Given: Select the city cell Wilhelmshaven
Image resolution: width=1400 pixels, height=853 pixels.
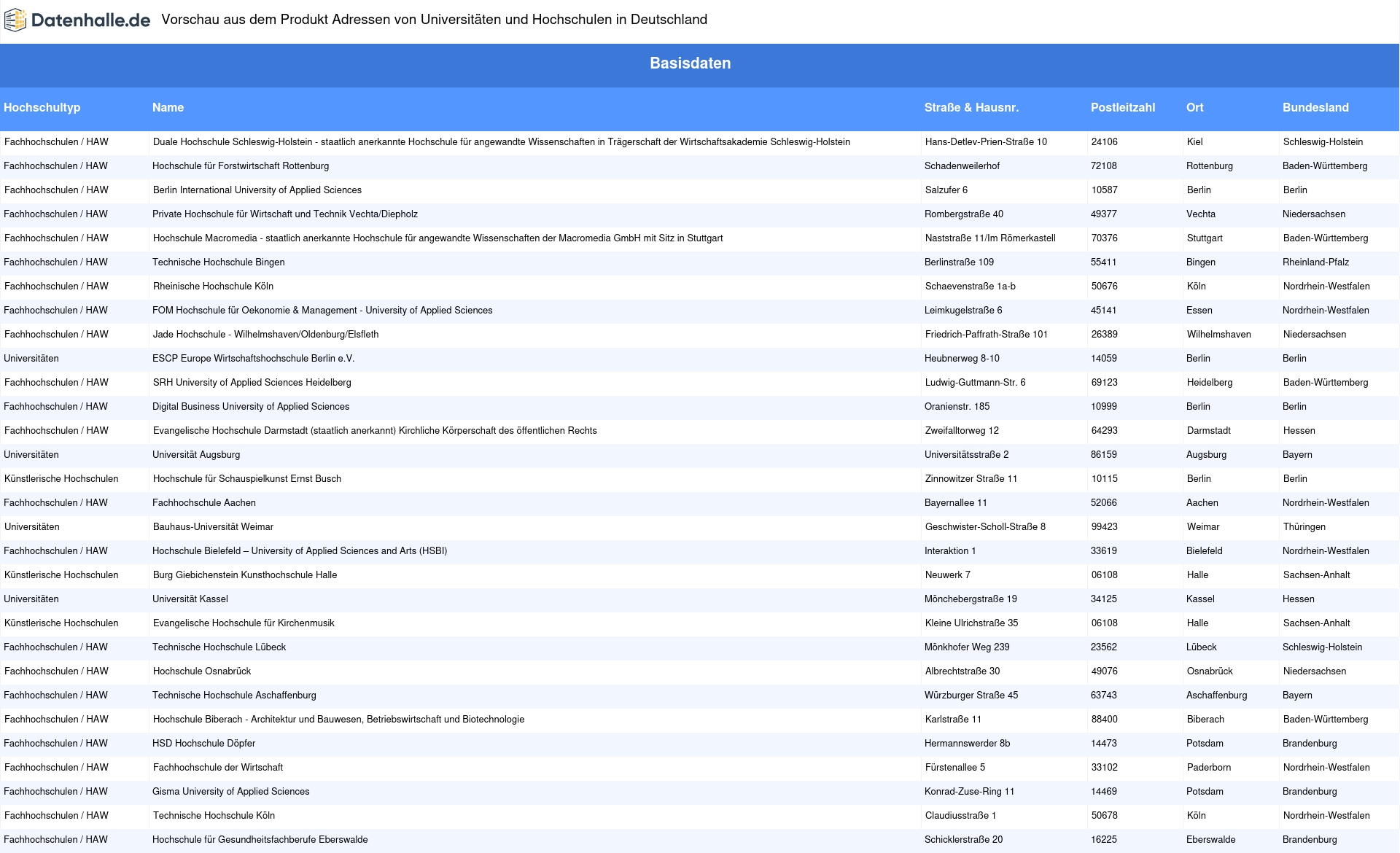Looking at the screenshot, I should [x=1218, y=335].
